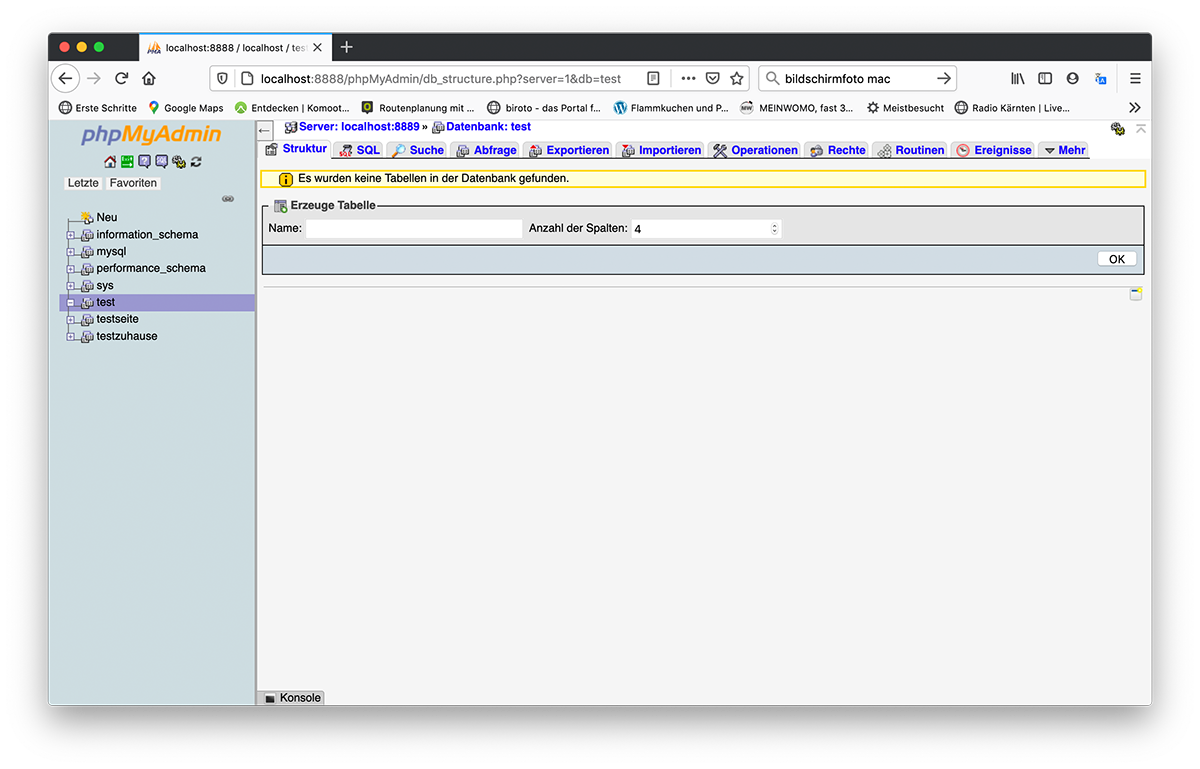This screenshot has height=769, width=1200.
Task: Open the Exportieren tab
Action: pyautogui.click(x=568, y=150)
